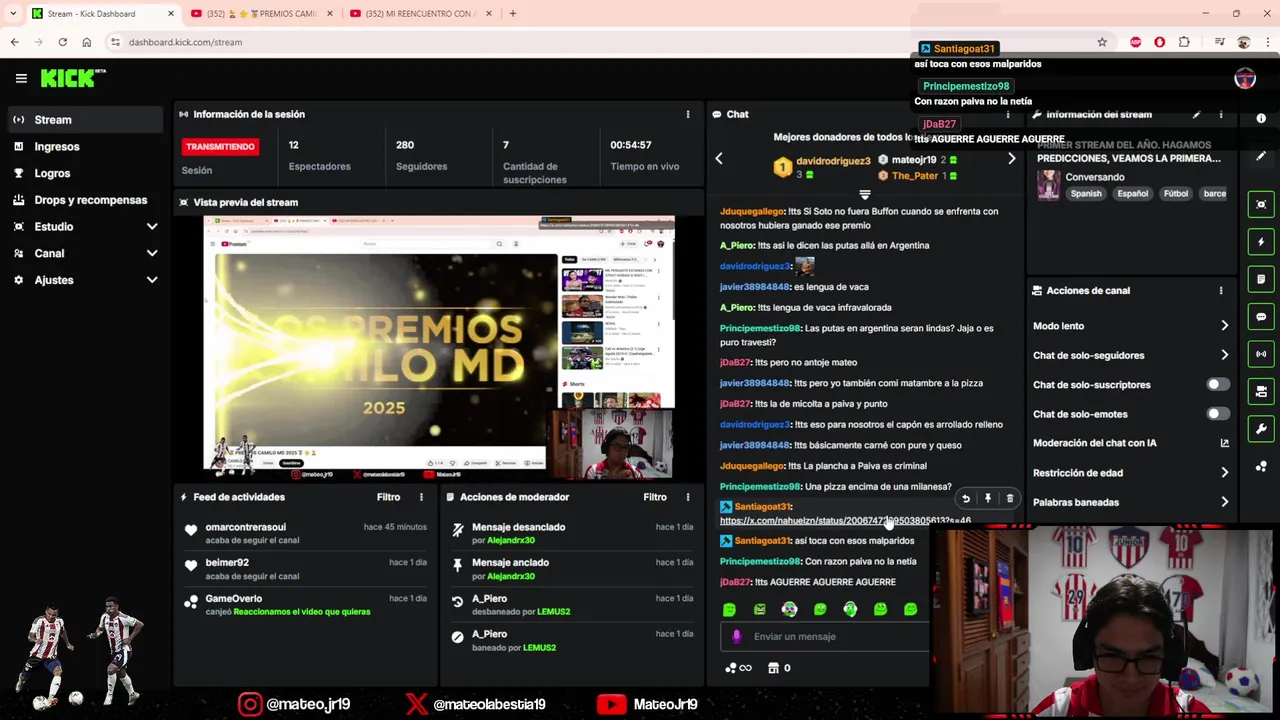Click the wrench icon in right toolbar
This screenshot has height=720, width=1280.
point(1261,429)
